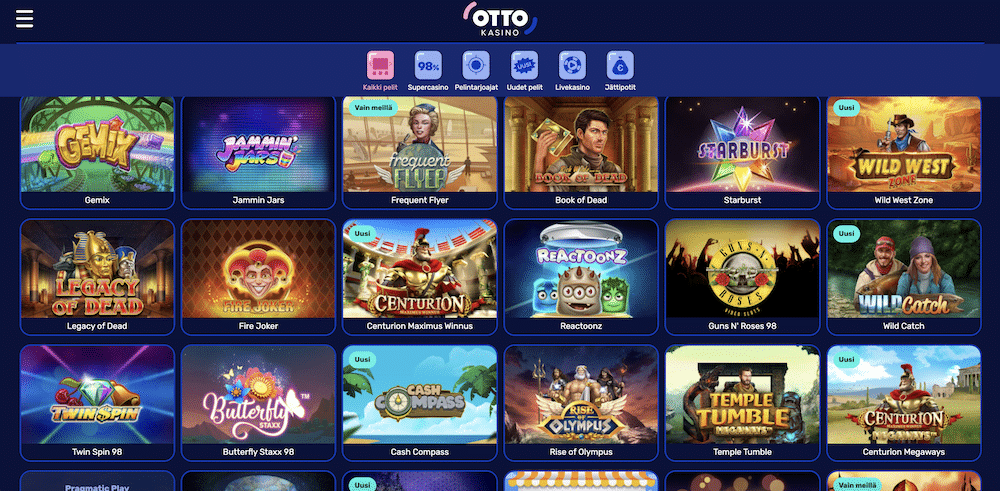1000x491 pixels.
Task: Open the Jättipotit money bag icon
Action: tap(620, 65)
